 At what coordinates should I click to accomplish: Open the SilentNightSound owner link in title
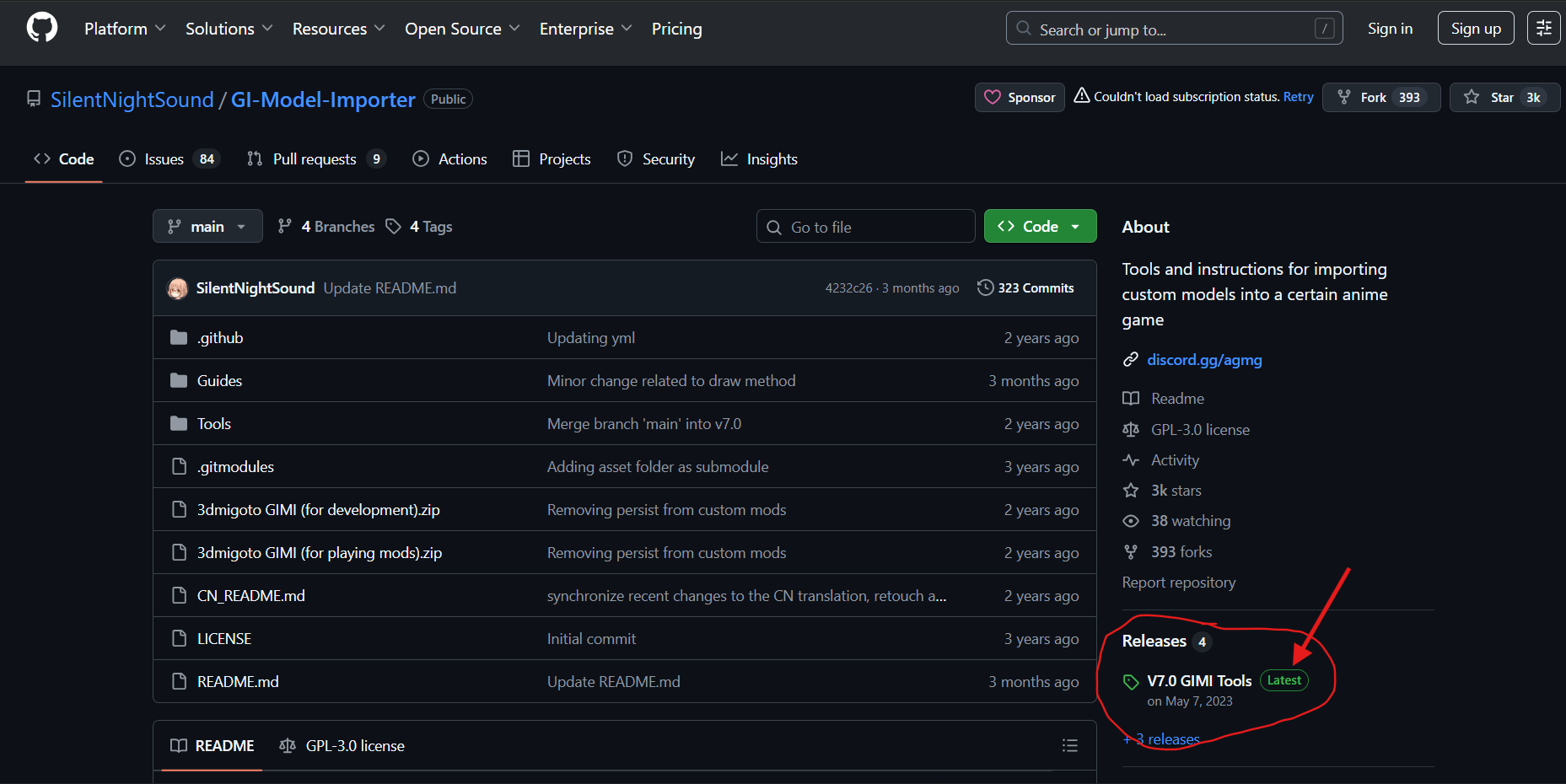pos(132,99)
